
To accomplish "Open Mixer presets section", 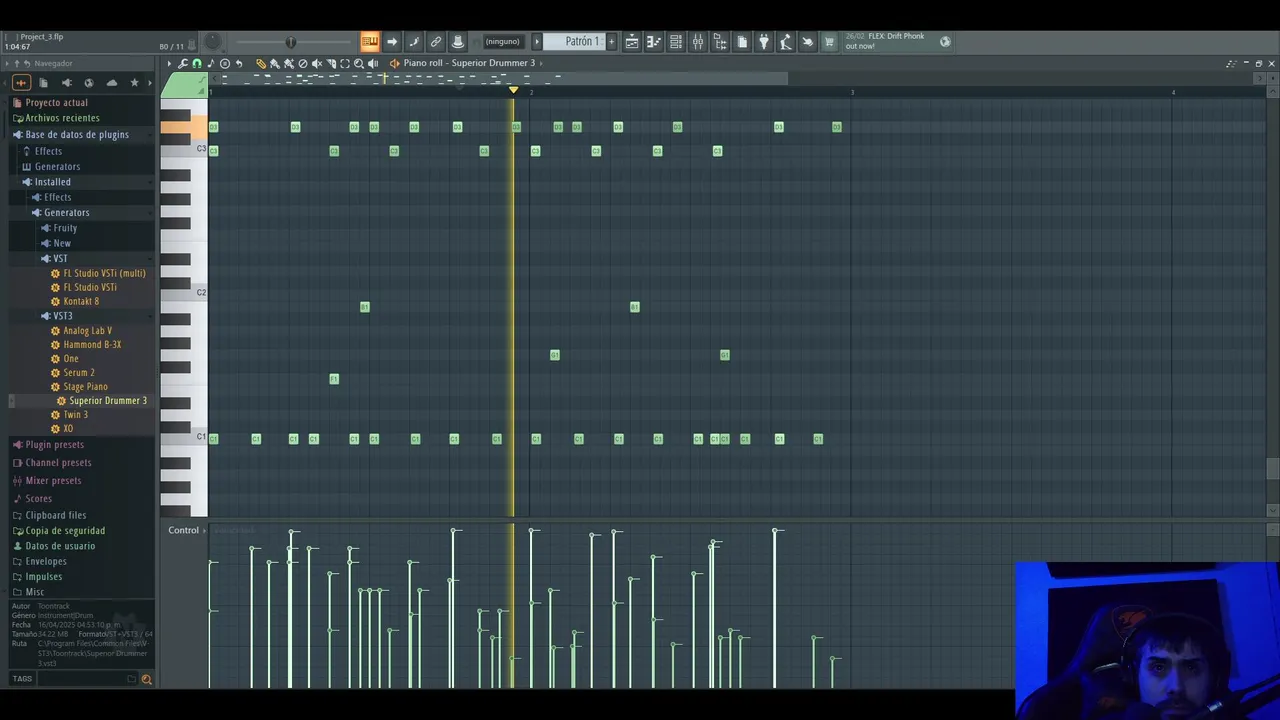I will [53, 481].
